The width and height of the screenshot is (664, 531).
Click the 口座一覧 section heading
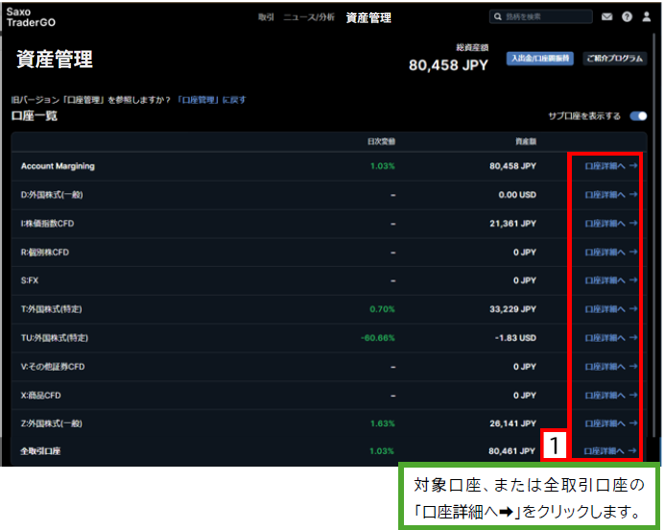34,116
